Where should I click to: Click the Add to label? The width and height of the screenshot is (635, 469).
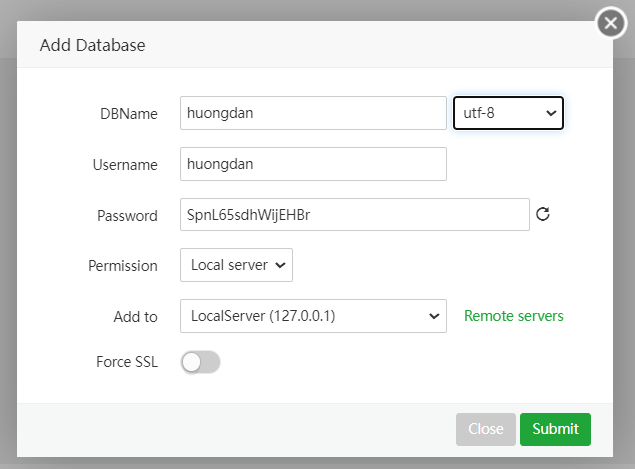coord(135,317)
